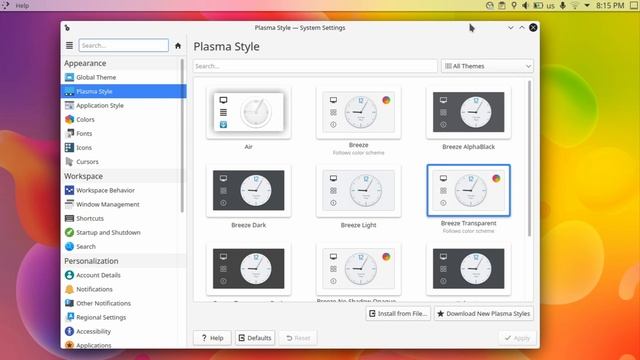Expand hidden system tray icons arrow

(587, 5)
